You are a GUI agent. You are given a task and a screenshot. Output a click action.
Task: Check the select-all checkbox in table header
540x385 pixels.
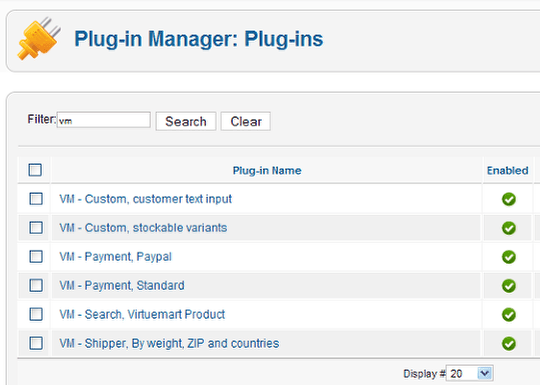click(x=35, y=170)
